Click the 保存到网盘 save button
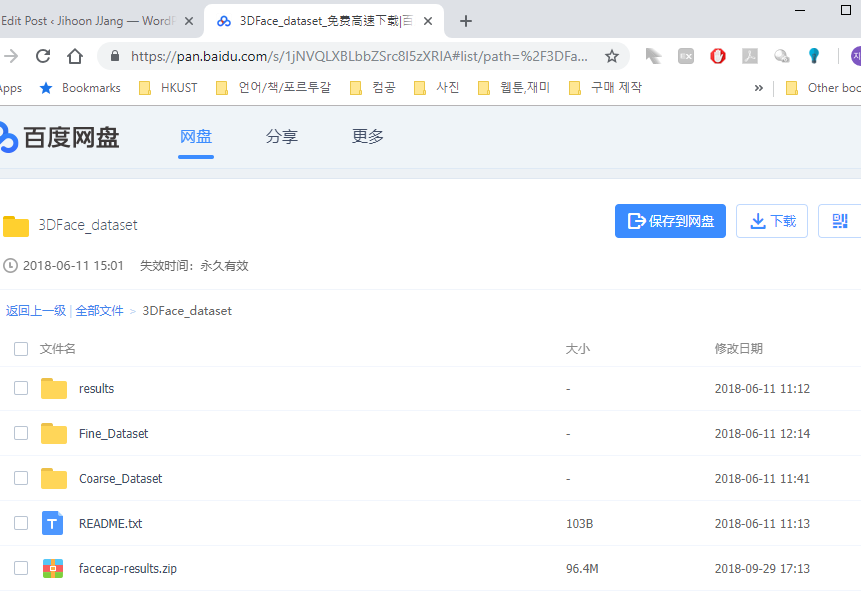The height and width of the screenshot is (604, 861). click(670, 221)
